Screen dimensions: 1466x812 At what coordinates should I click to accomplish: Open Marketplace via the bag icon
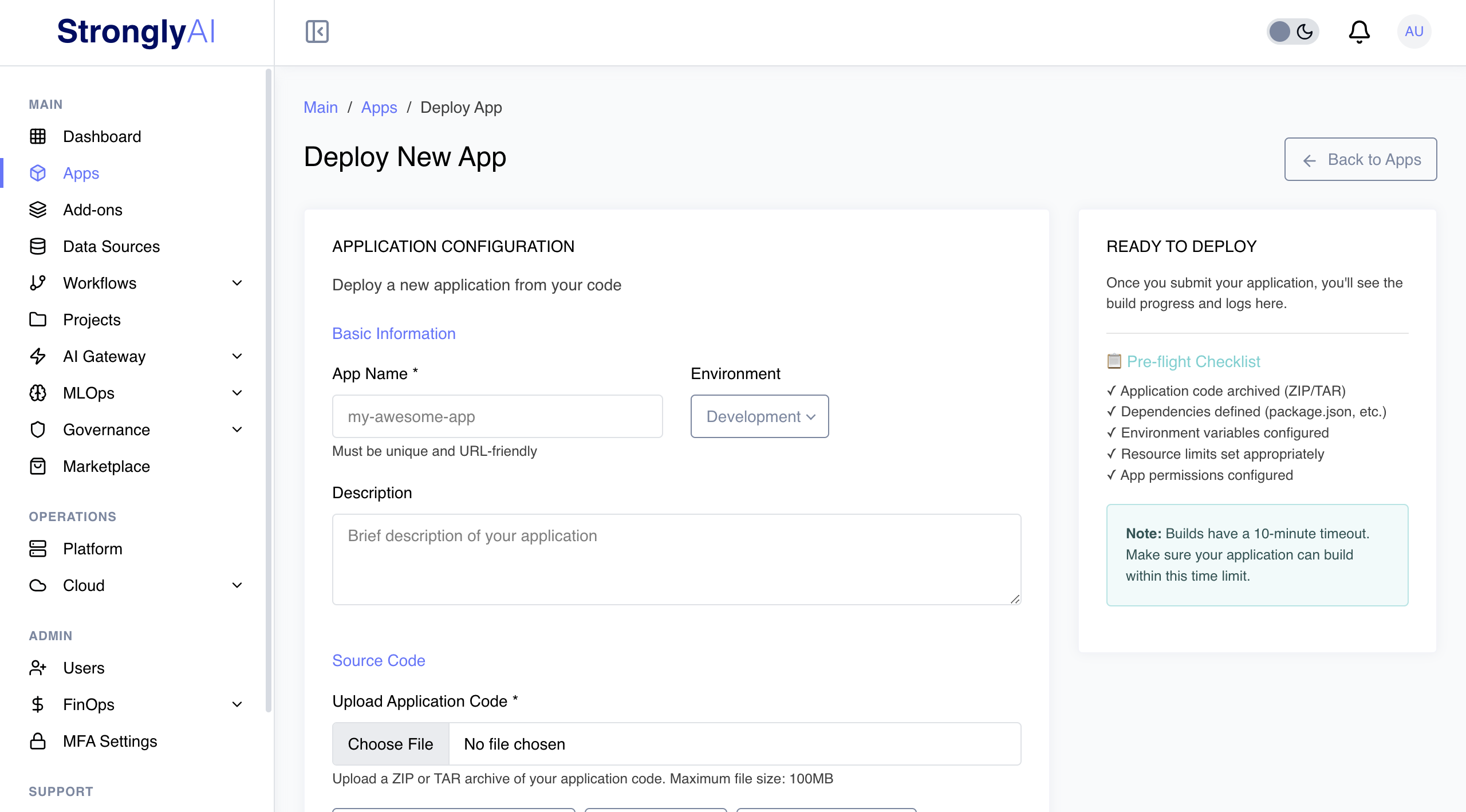(38, 466)
